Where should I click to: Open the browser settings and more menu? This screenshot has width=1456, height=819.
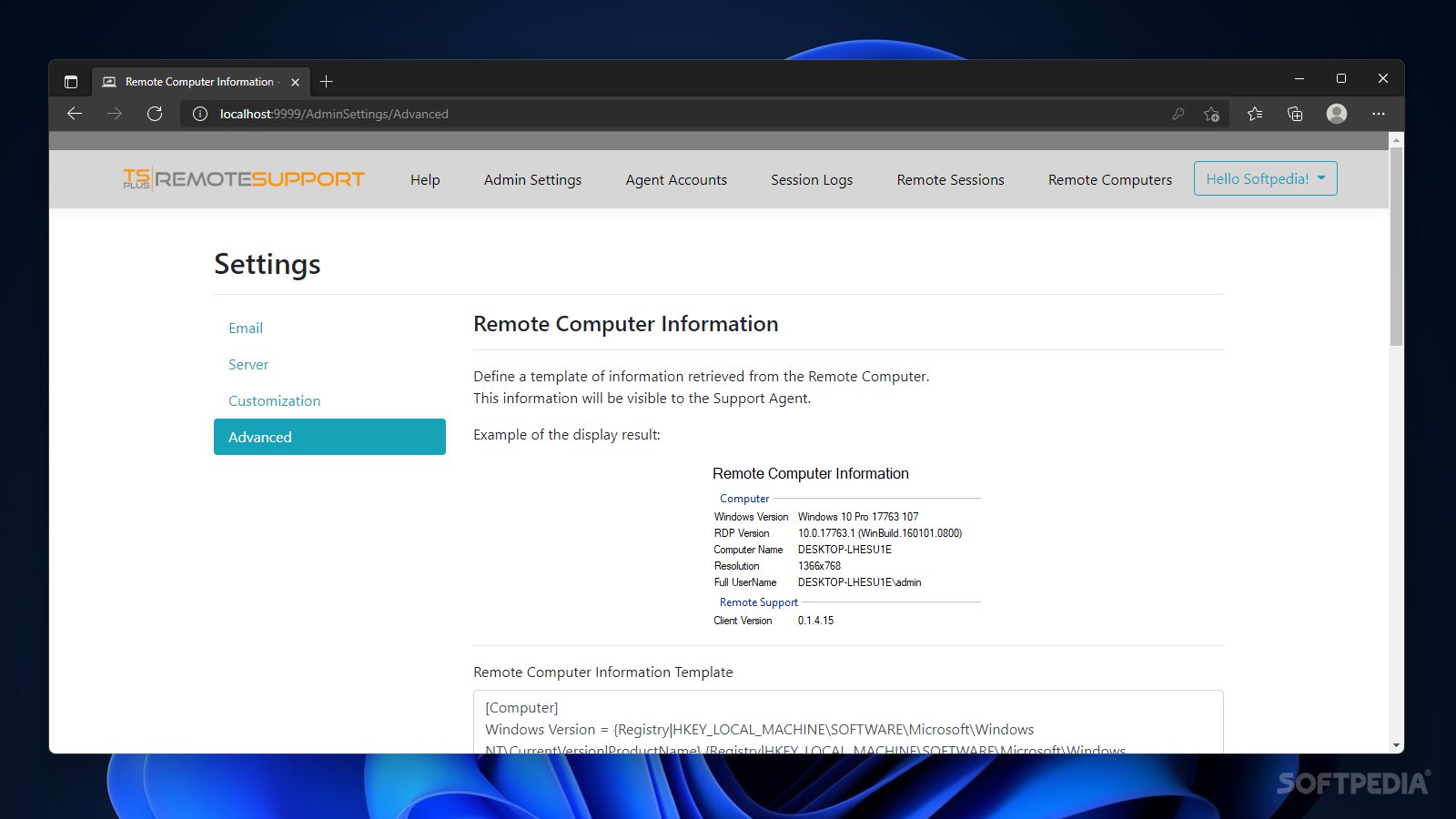(1379, 114)
